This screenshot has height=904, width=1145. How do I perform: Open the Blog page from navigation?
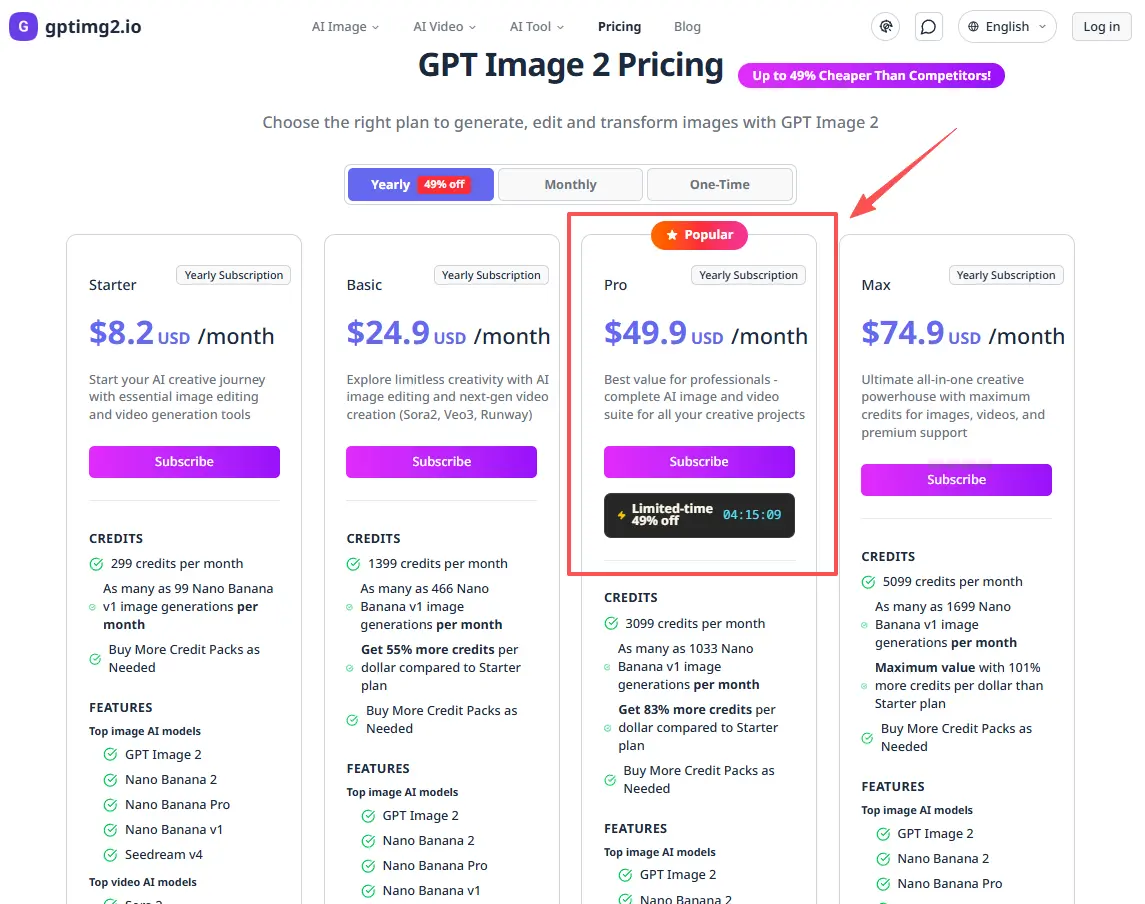(687, 27)
